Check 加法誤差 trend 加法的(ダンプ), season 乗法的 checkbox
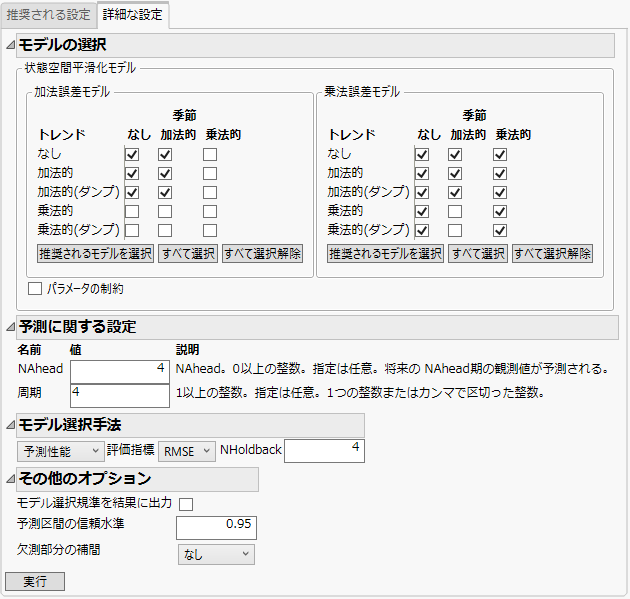This screenshot has height=599, width=630. tap(210, 192)
